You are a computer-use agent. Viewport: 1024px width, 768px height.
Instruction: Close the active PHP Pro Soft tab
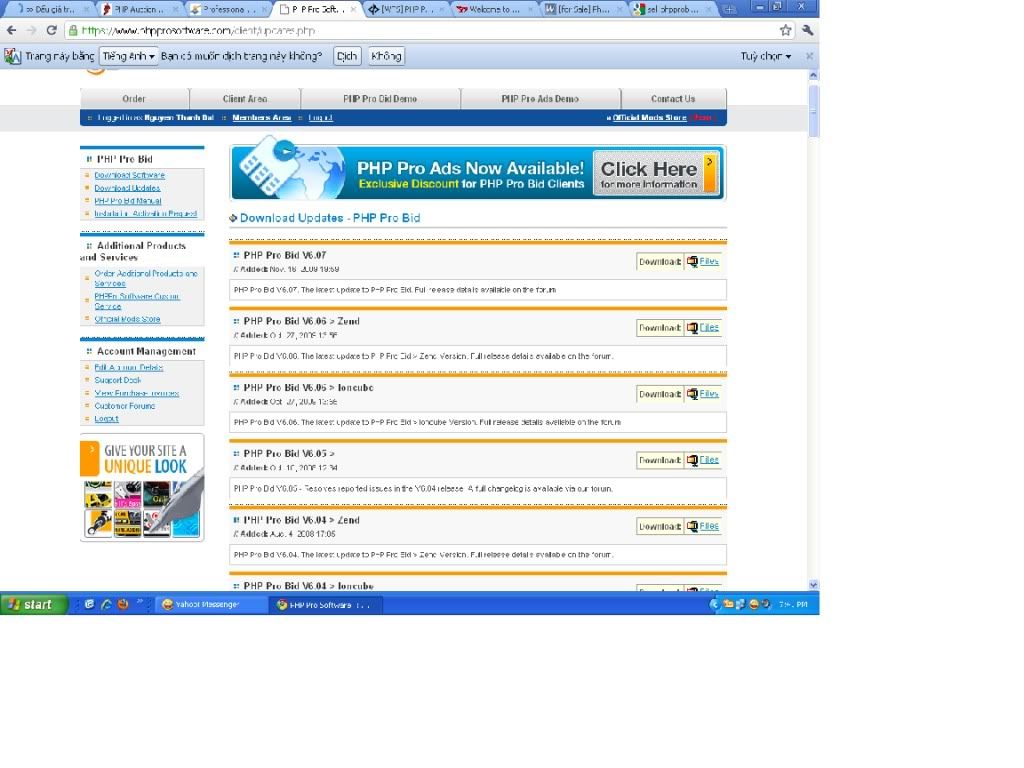tap(353, 9)
